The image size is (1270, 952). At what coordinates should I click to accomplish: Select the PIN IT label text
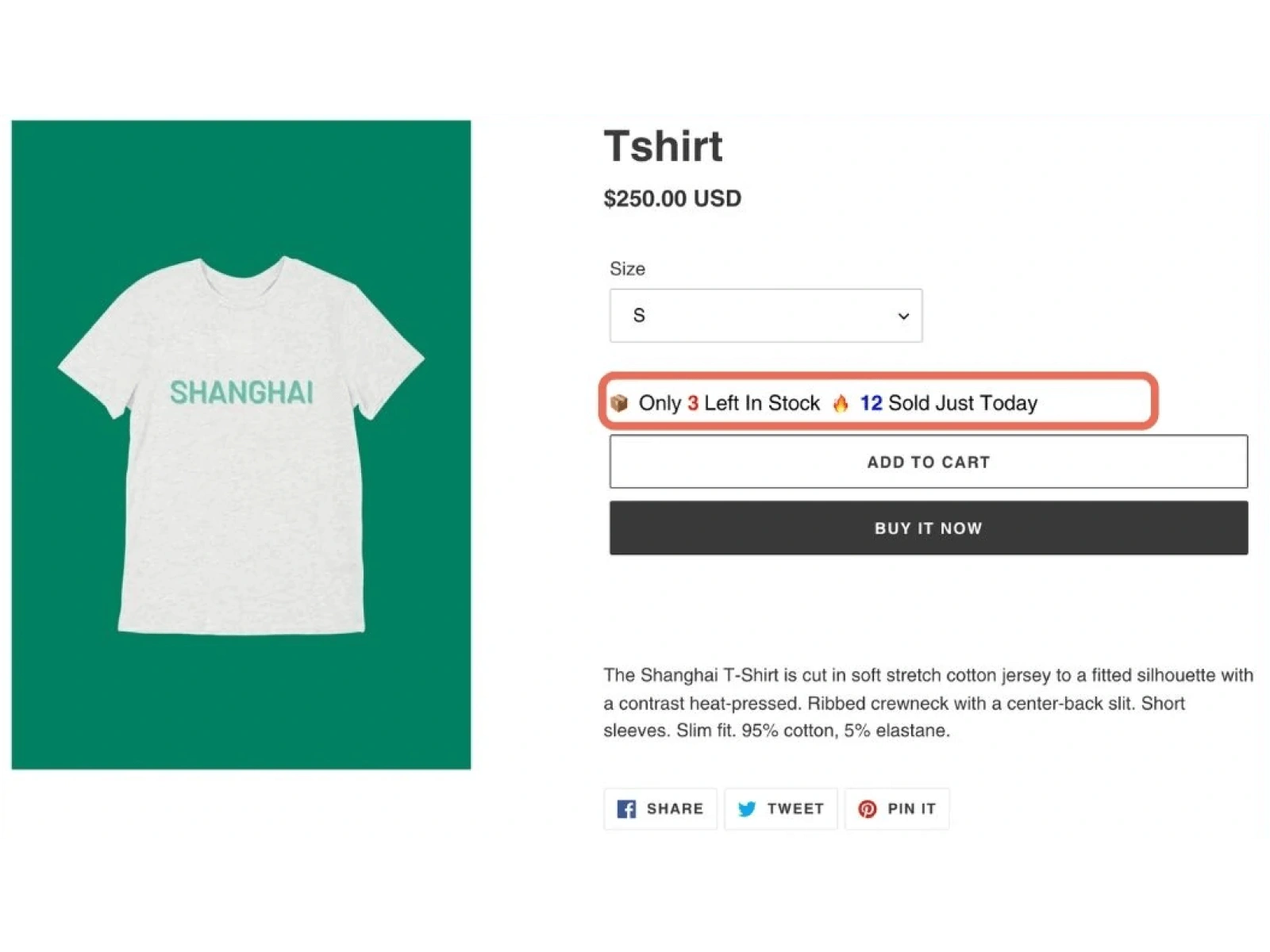click(911, 809)
